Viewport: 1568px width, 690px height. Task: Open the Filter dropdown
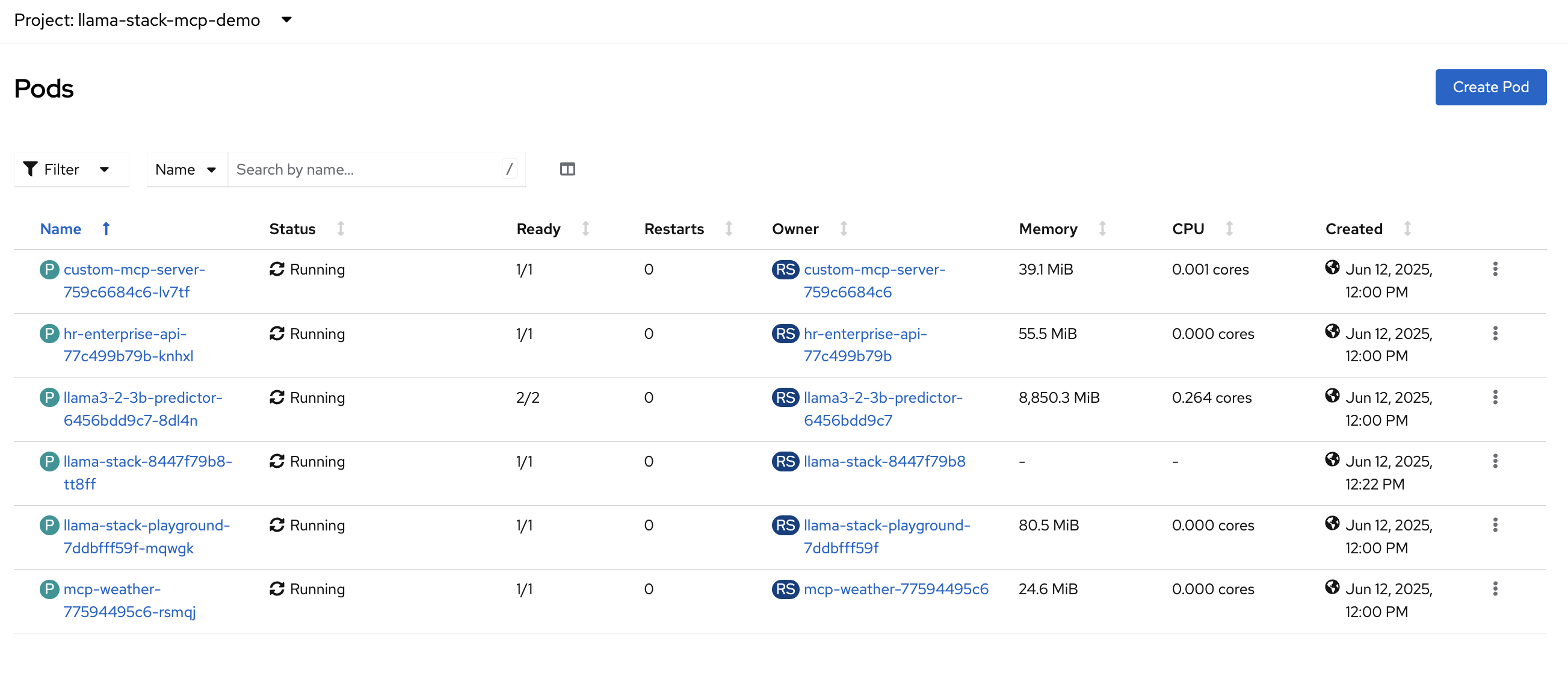pyautogui.click(x=71, y=169)
